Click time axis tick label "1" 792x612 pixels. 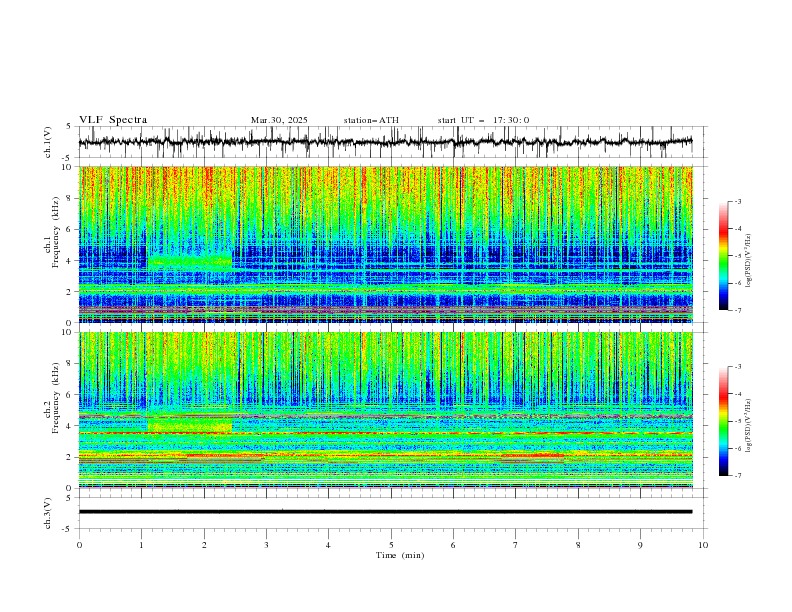(142, 545)
